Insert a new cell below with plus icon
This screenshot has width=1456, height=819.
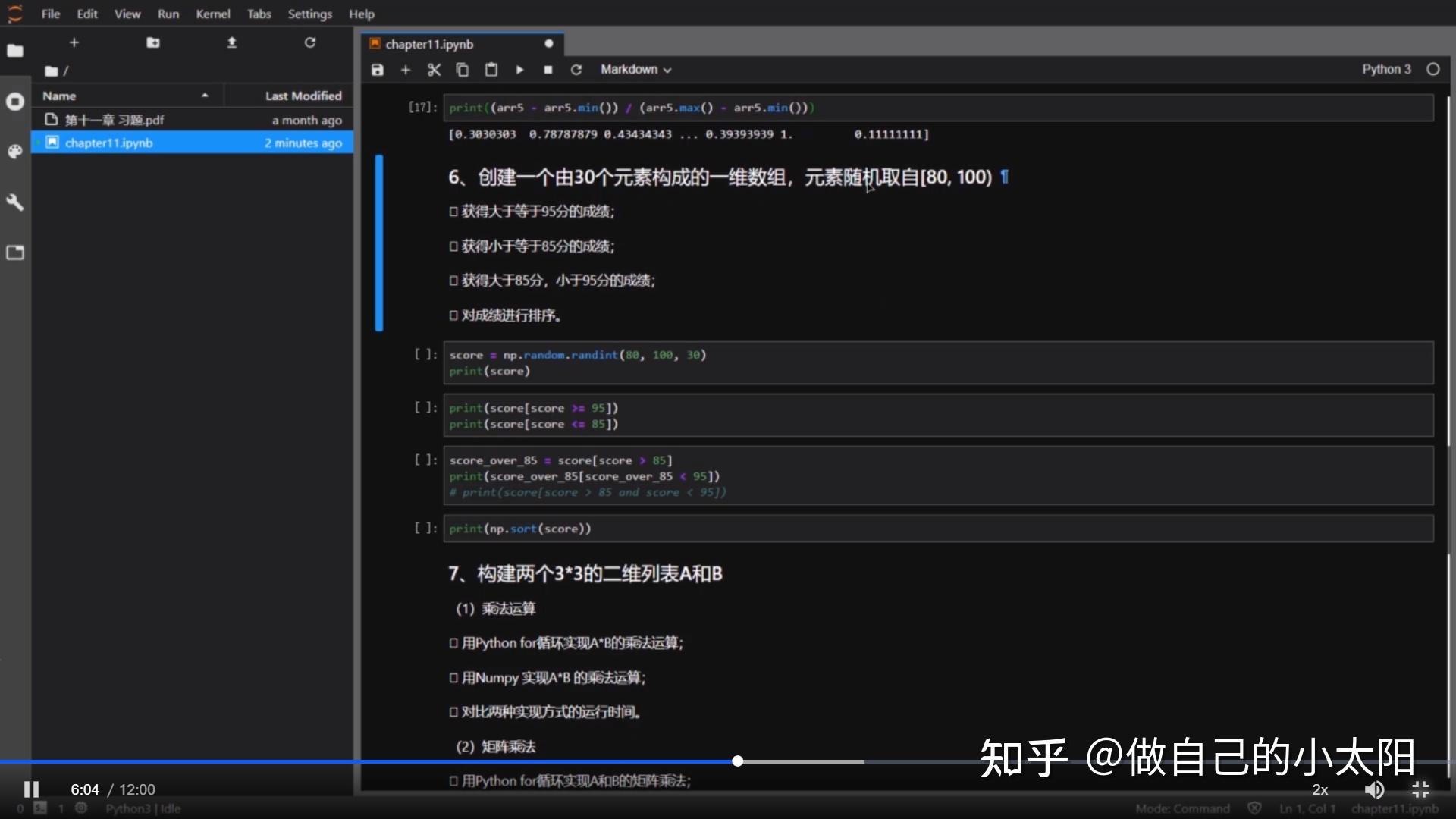(406, 70)
